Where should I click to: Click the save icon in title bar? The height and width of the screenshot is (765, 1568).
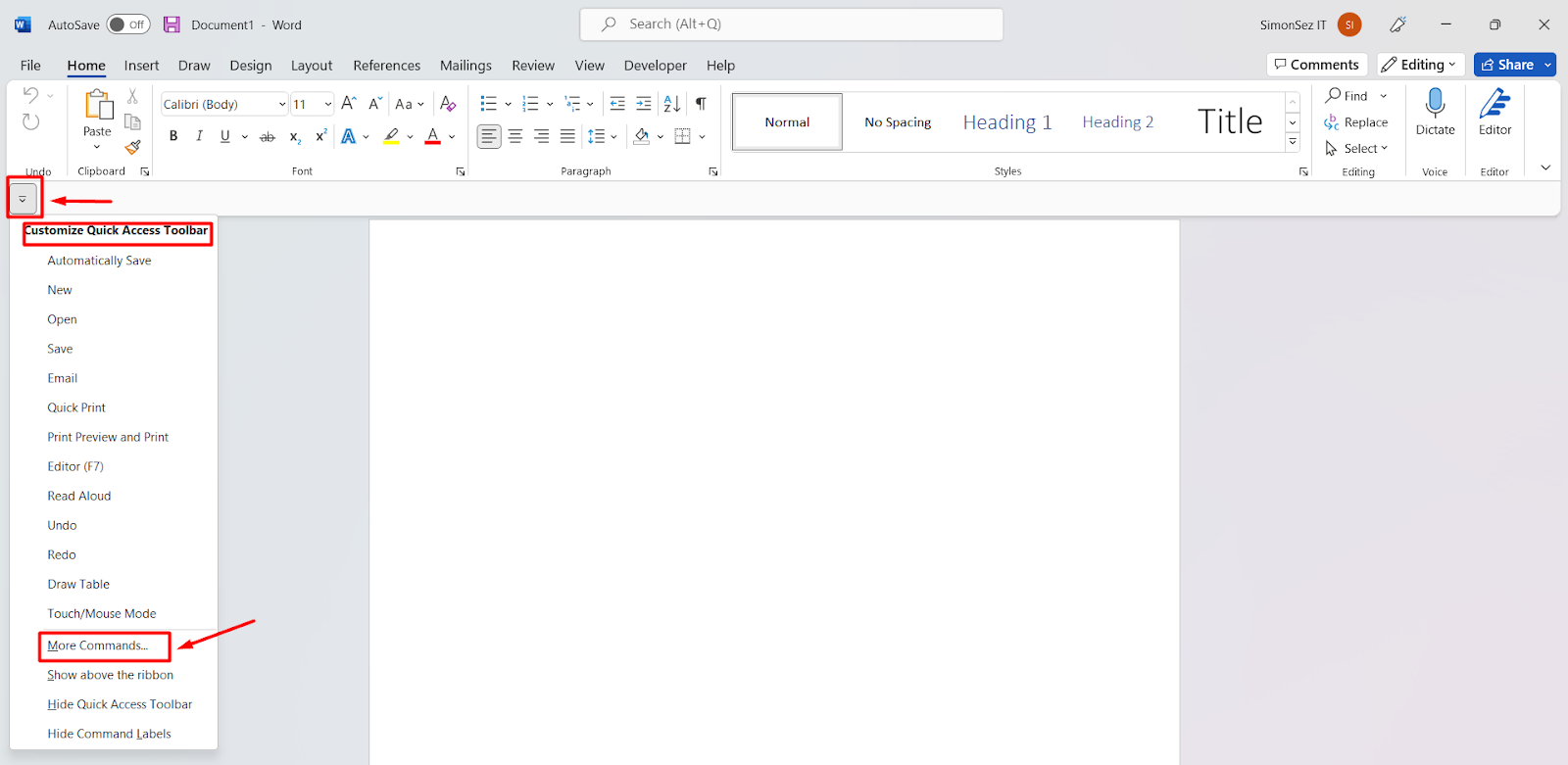pos(171,24)
